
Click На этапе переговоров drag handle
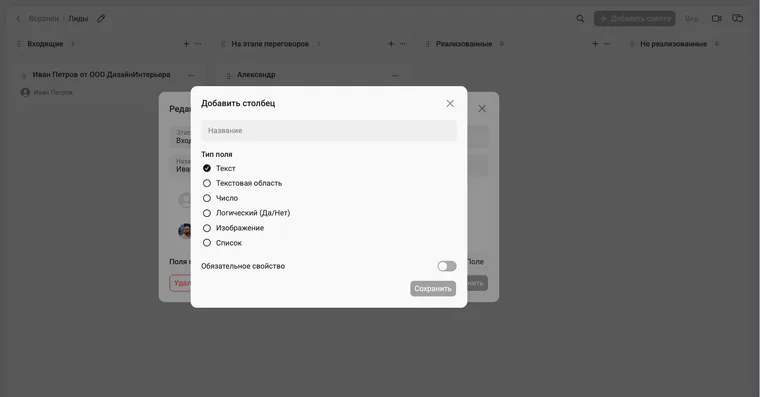(223, 44)
